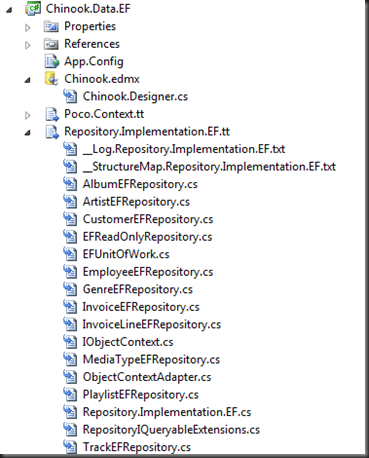
Task: Select the ObjectContextAdapter.cs file name
Action: (147, 377)
